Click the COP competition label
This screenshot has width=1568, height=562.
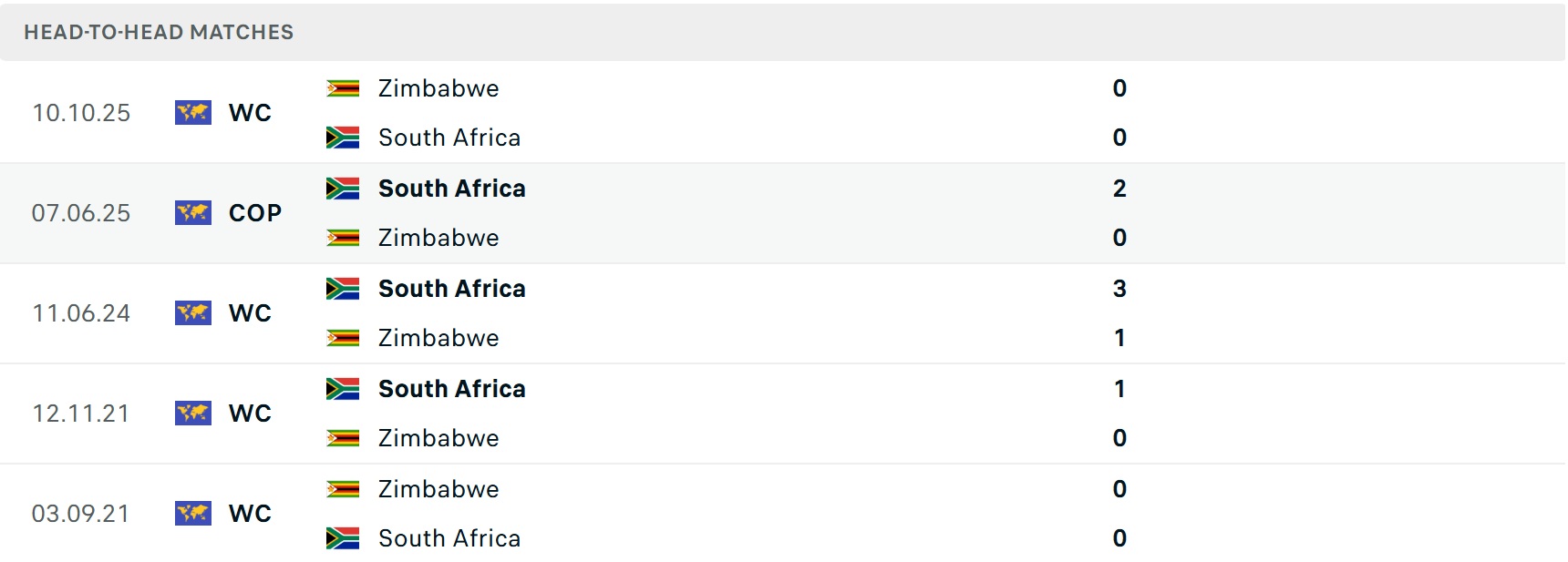255,213
